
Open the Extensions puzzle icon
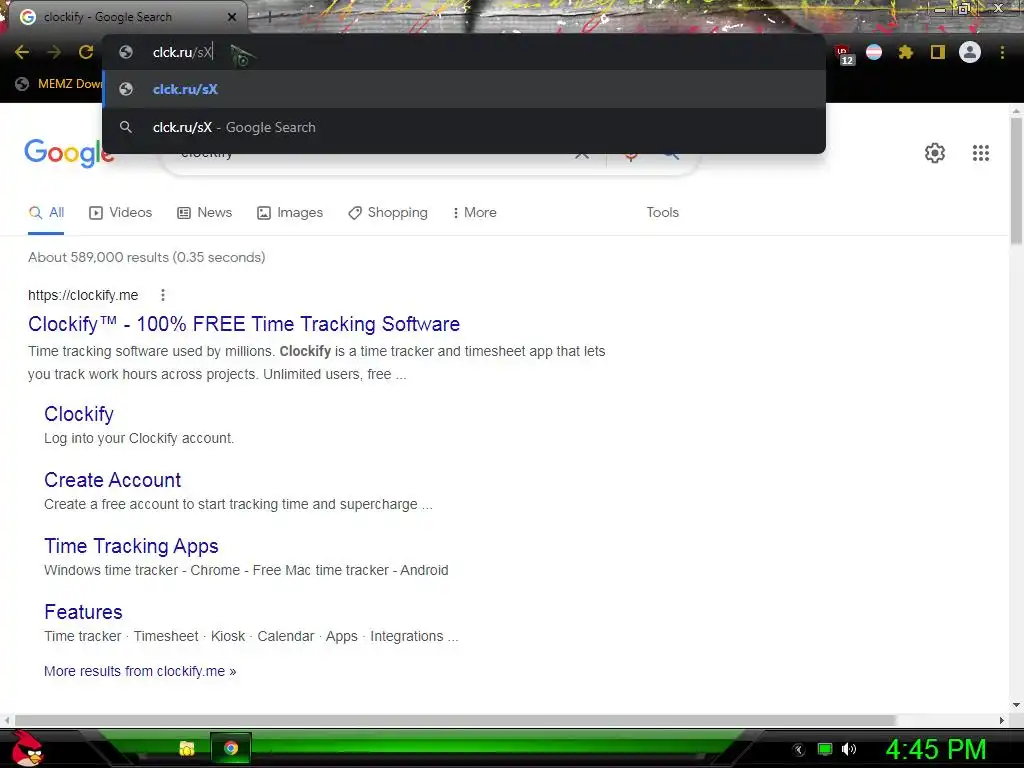tap(906, 52)
